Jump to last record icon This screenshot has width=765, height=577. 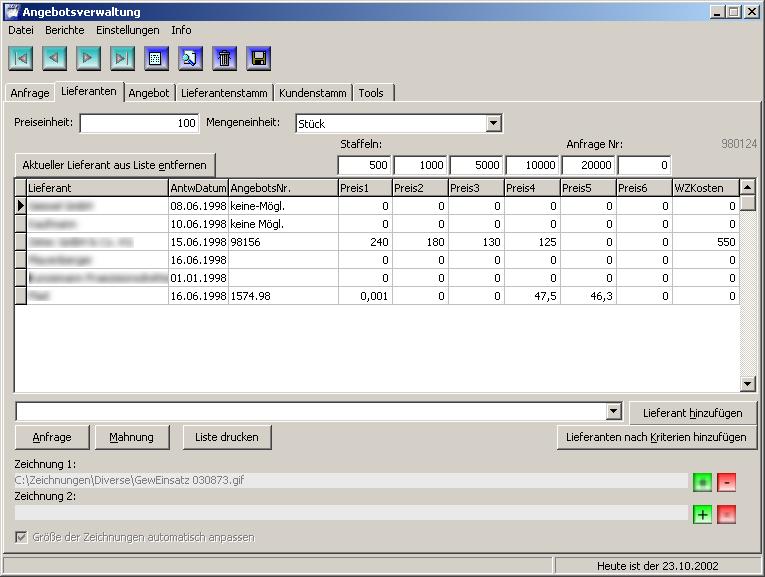[x=122, y=59]
